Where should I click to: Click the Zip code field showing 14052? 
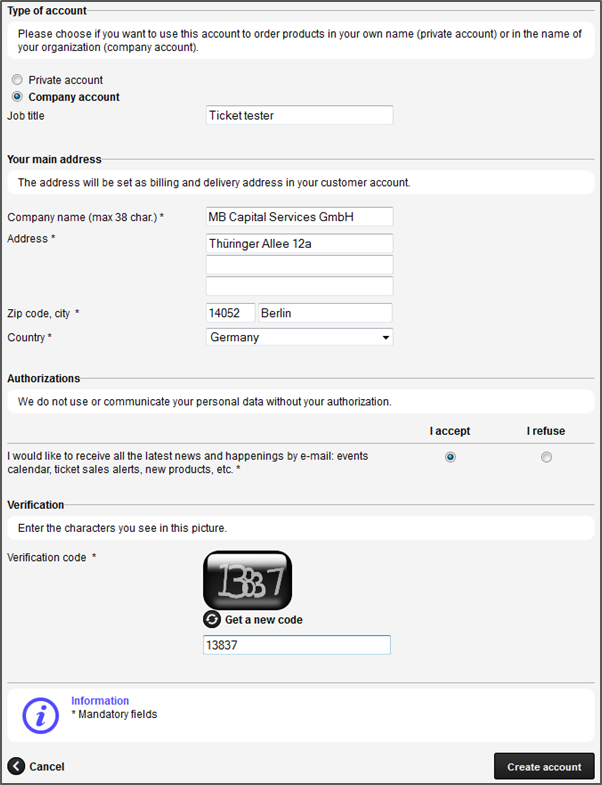230,313
